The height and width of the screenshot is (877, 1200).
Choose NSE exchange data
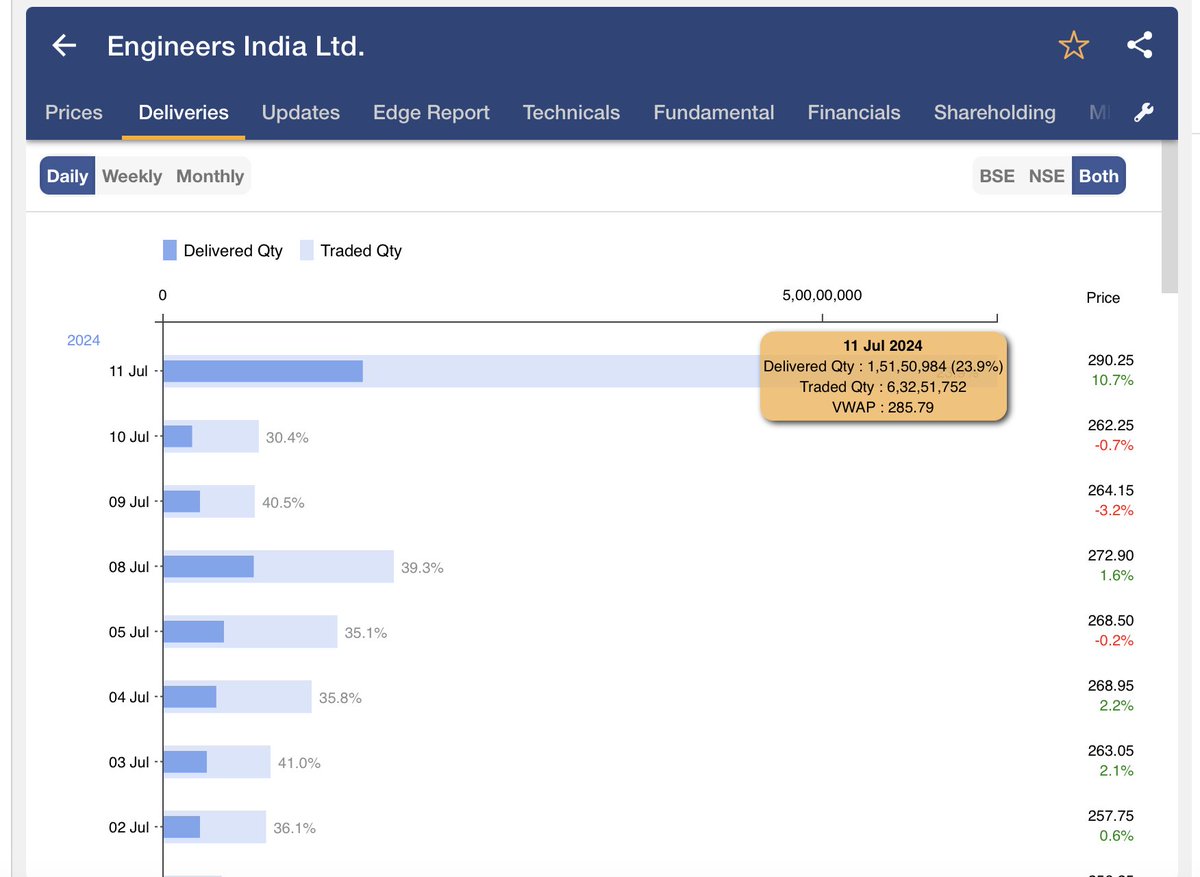point(1047,176)
